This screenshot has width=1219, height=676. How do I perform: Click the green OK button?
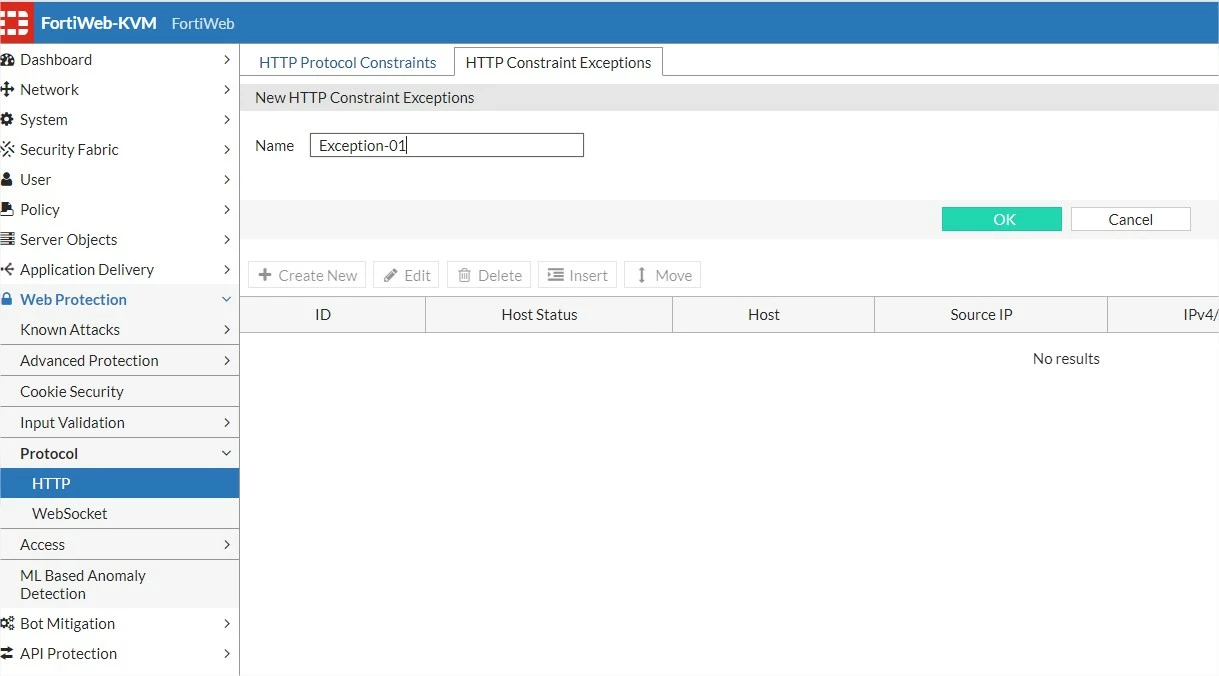pos(1001,220)
